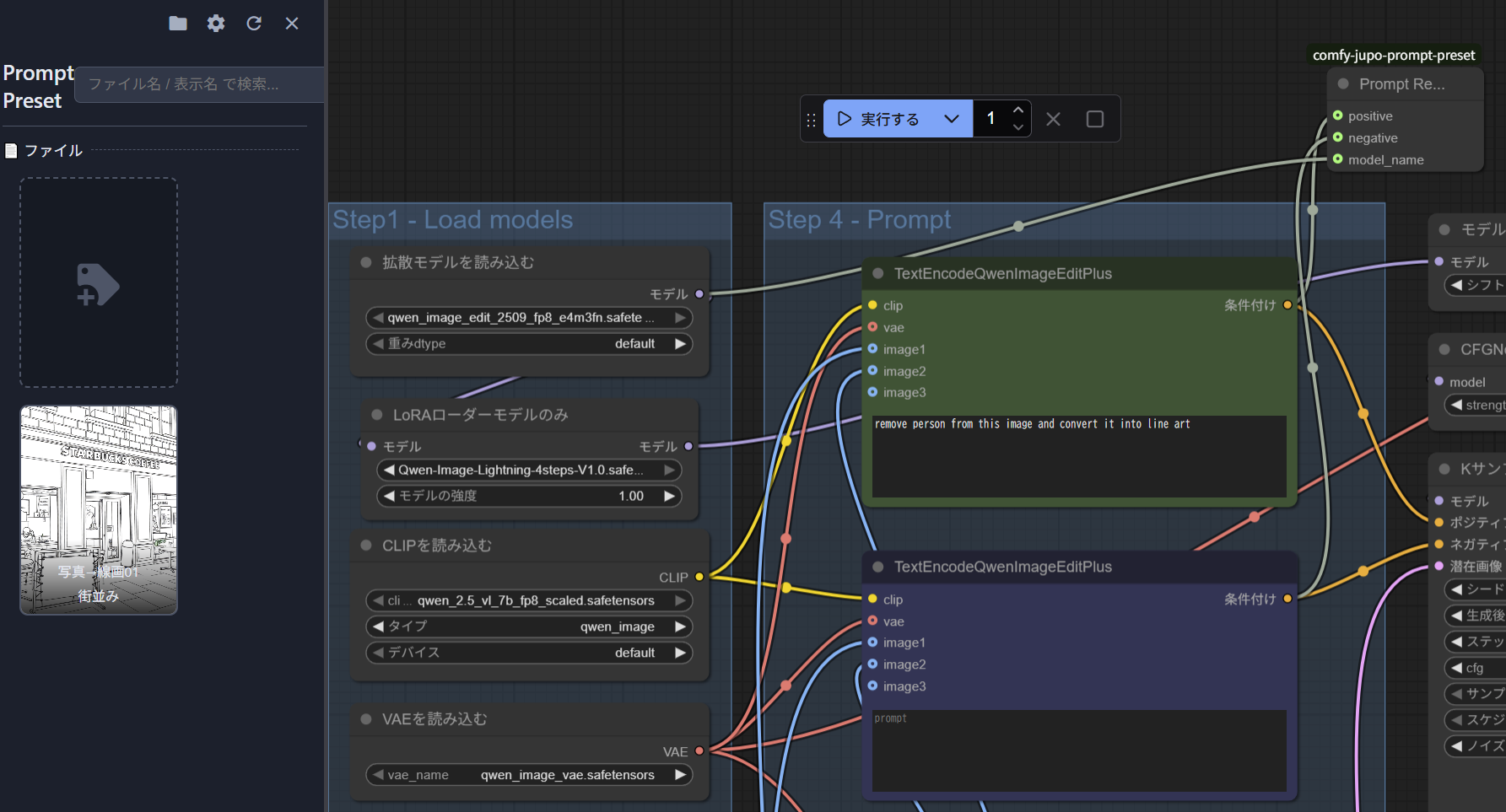Open Prompt Preset settings gear
The image size is (1506, 812).
[x=216, y=24]
